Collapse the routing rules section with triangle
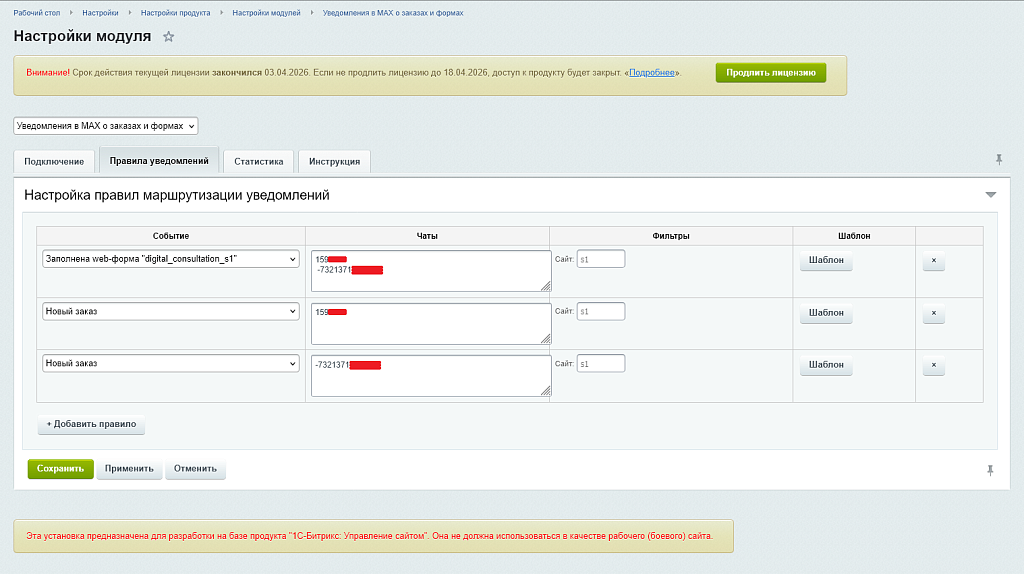The width and height of the screenshot is (1024, 574). click(990, 195)
